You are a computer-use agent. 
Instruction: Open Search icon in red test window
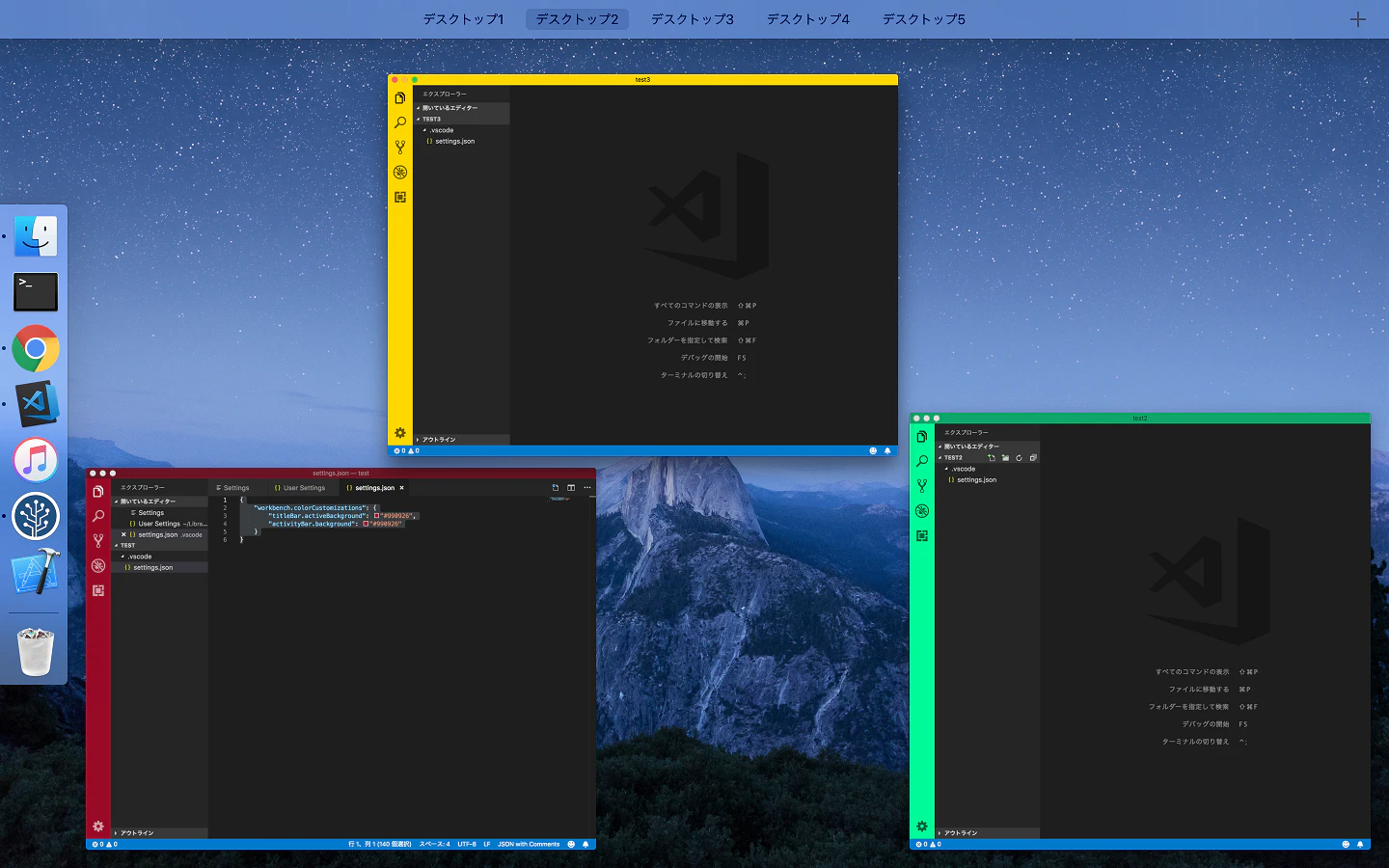click(98, 516)
